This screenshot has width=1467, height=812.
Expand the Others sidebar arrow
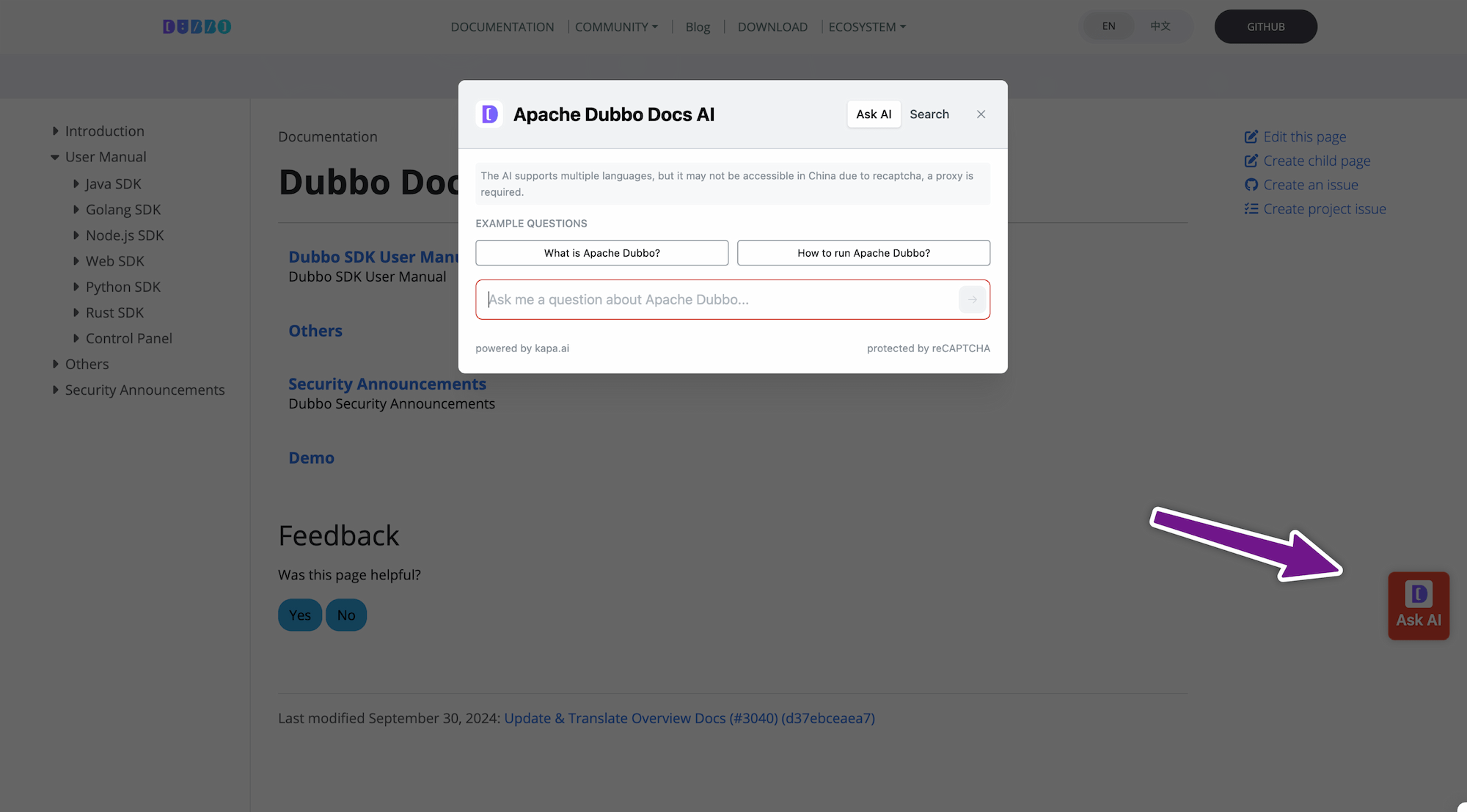click(55, 364)
